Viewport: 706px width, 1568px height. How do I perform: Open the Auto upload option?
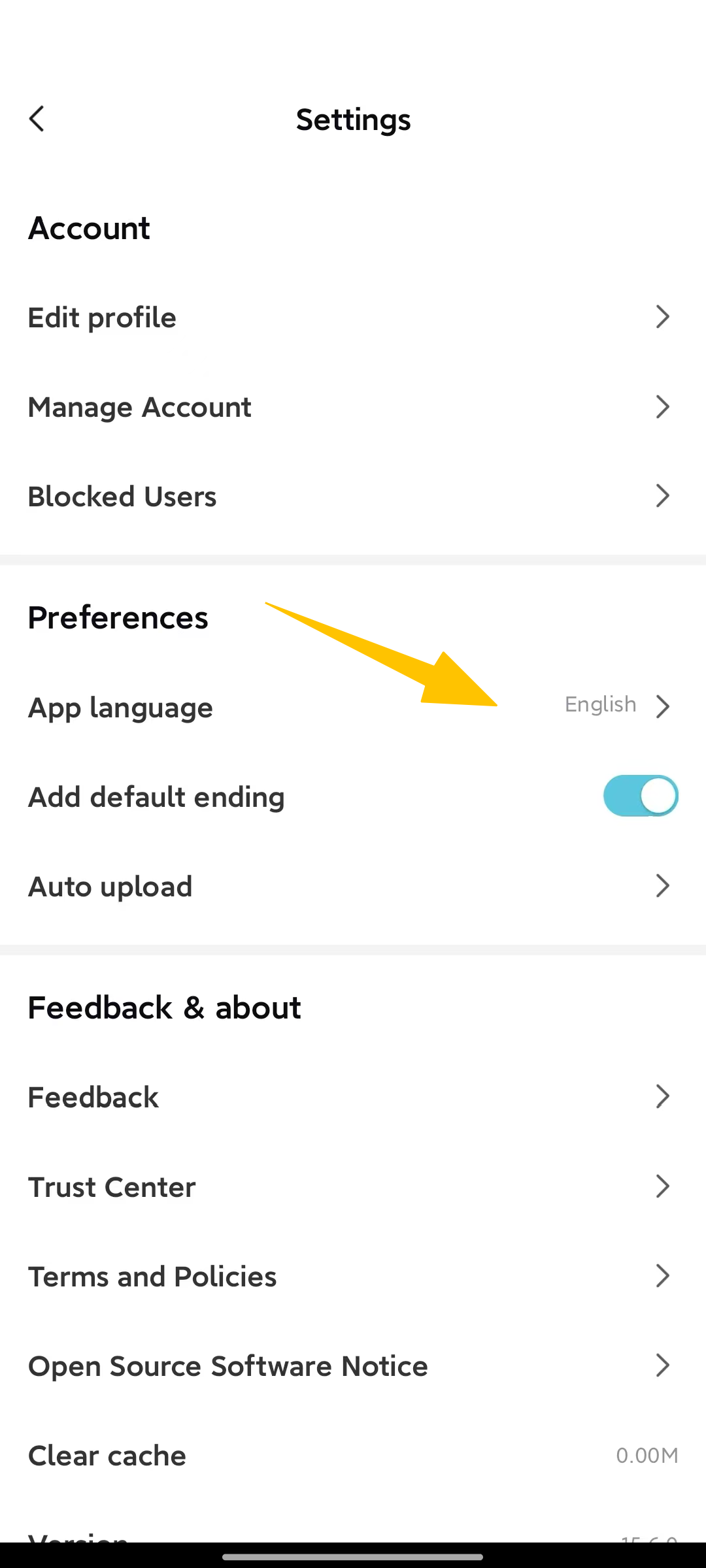click(x=110, y=887)
